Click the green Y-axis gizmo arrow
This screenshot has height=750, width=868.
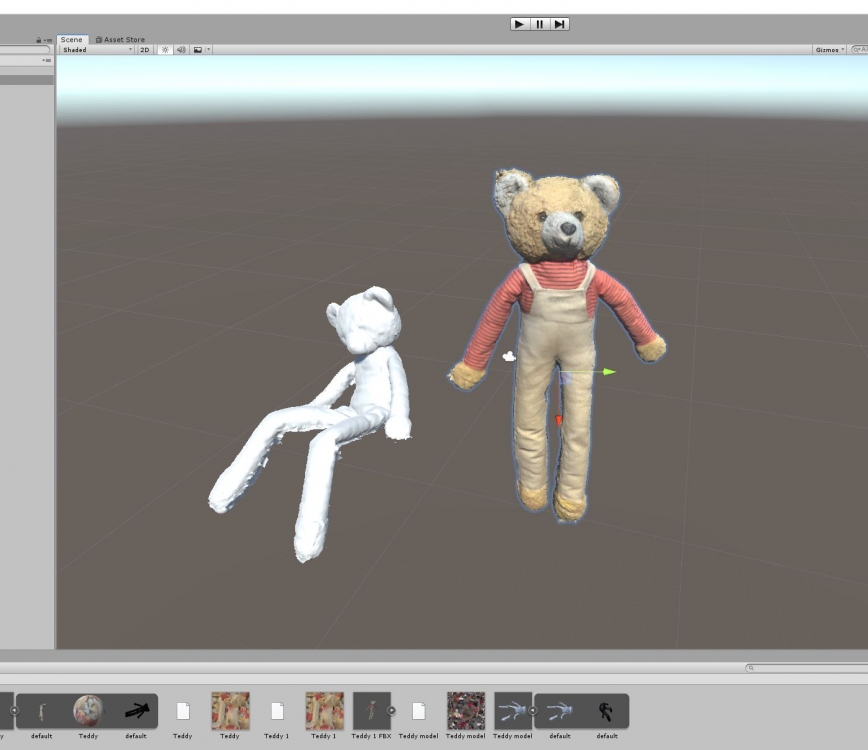[x=607, y=372]
